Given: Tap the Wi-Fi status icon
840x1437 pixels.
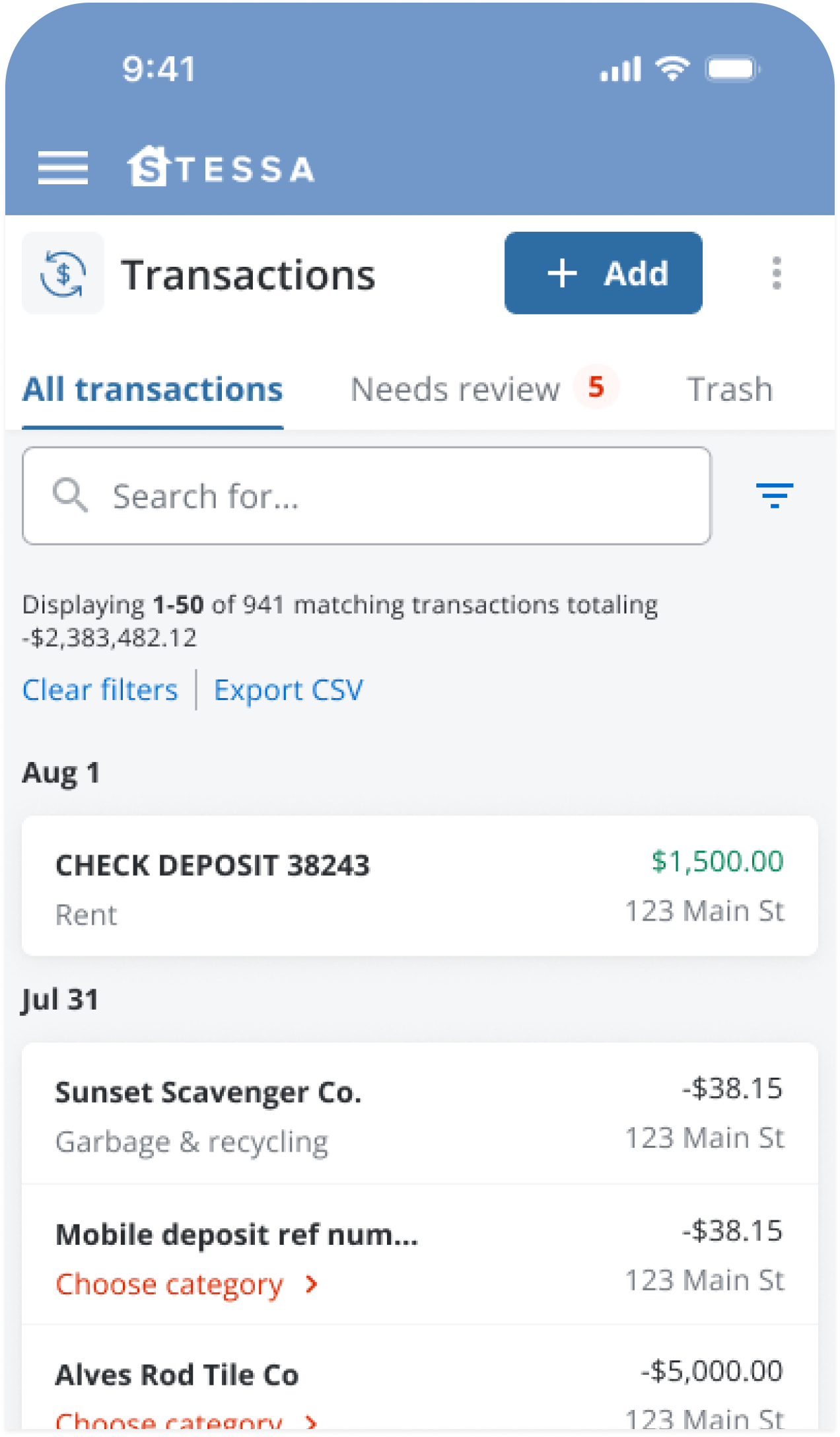Looking at the screenshot, I should pos(672,68).
